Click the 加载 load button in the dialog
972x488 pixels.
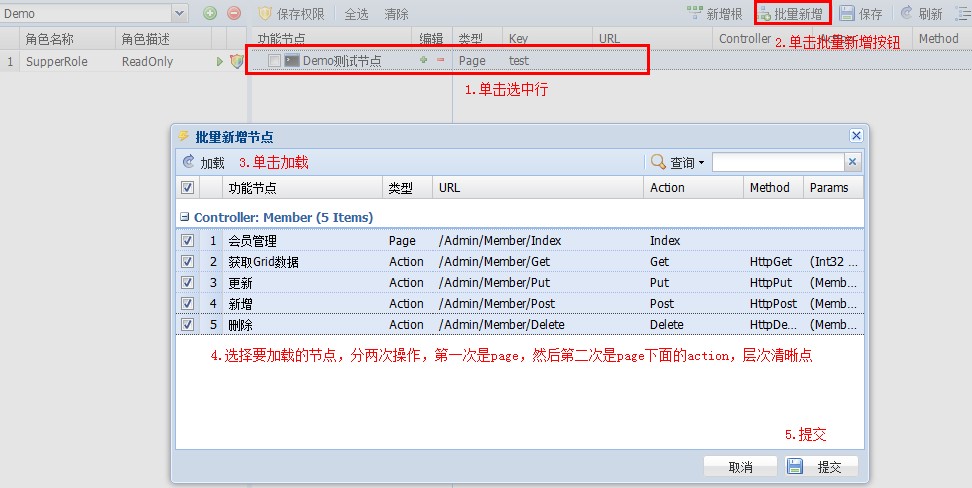tap(204, 162)
